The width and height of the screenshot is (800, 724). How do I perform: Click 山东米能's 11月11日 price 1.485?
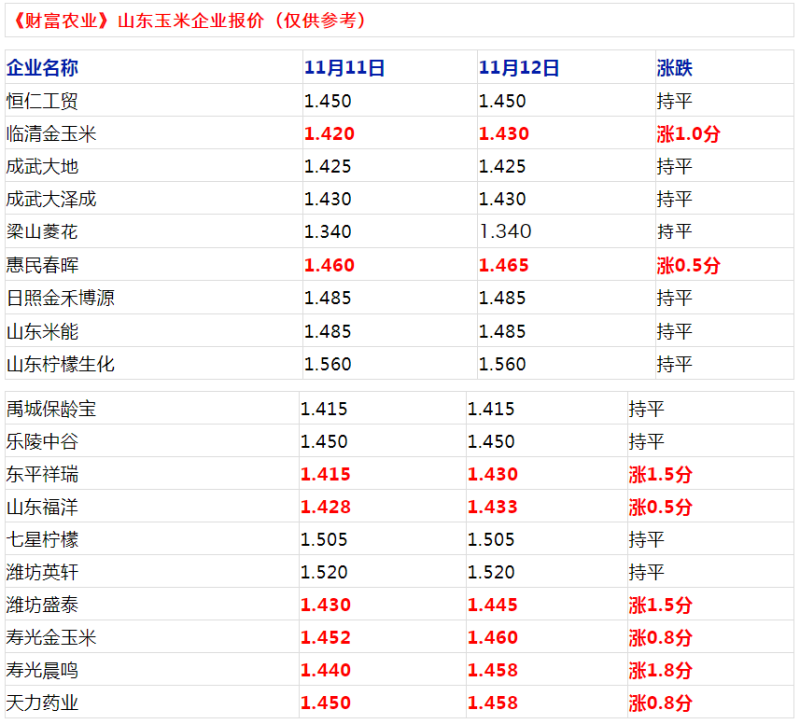tap(328, 332)
